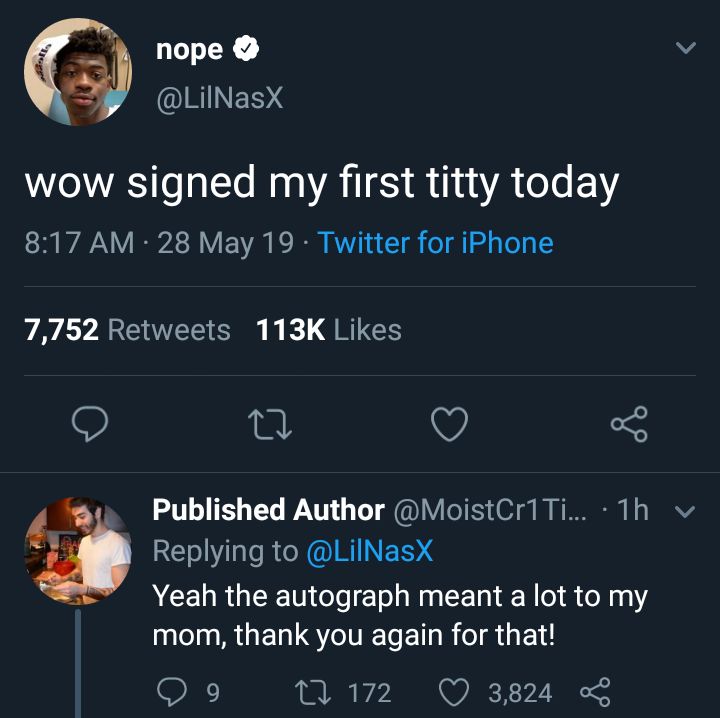Share the Published Author reply
This screenshot has width=720, height=718.
click(x=594, y=692)
